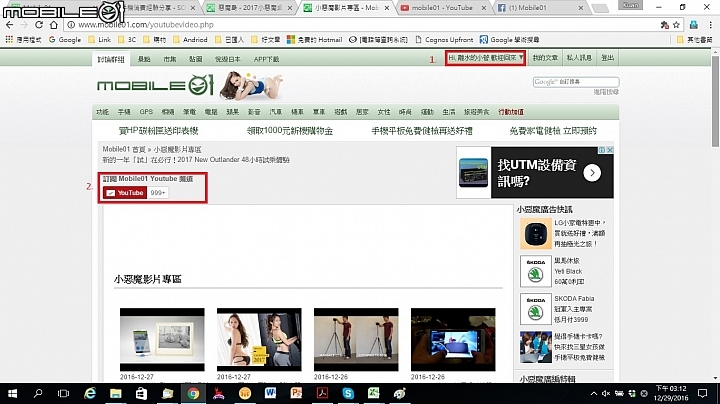Screen dimensions: 720x404
Task: Open the Windows Store taskbar icon
Action: coord(141,393)
